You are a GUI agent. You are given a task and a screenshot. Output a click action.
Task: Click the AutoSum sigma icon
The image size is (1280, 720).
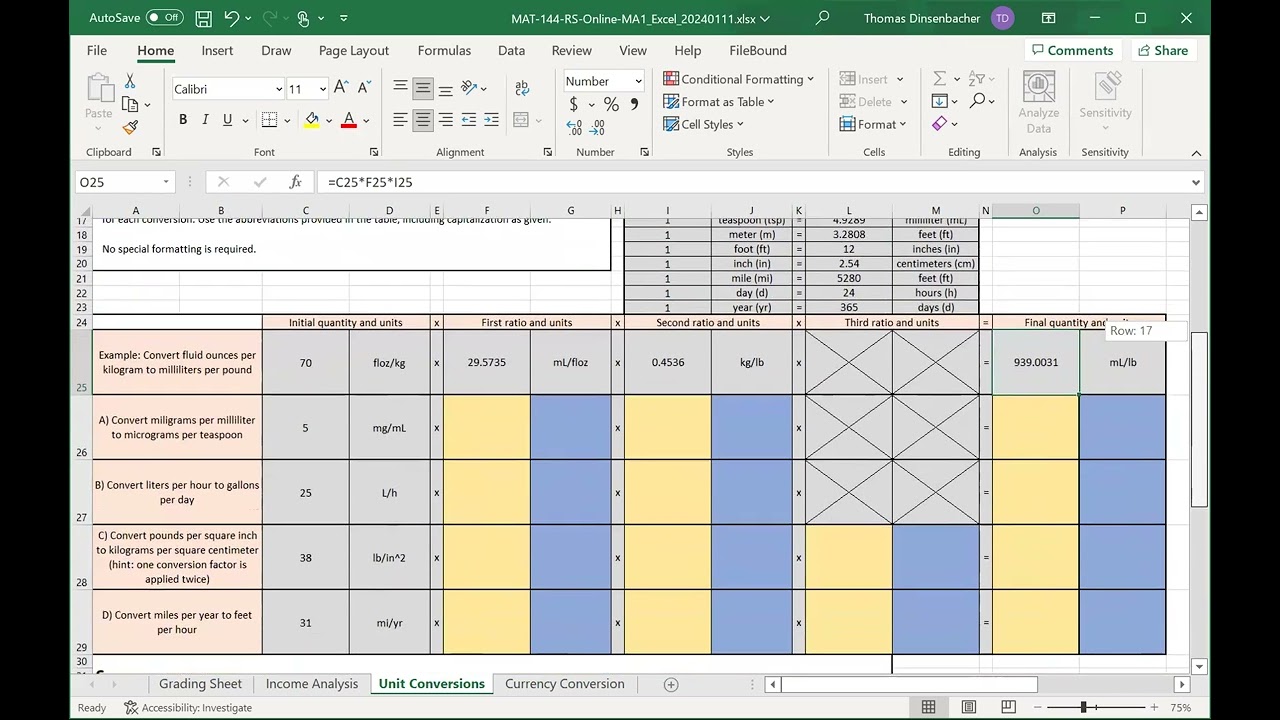(939, 79)
